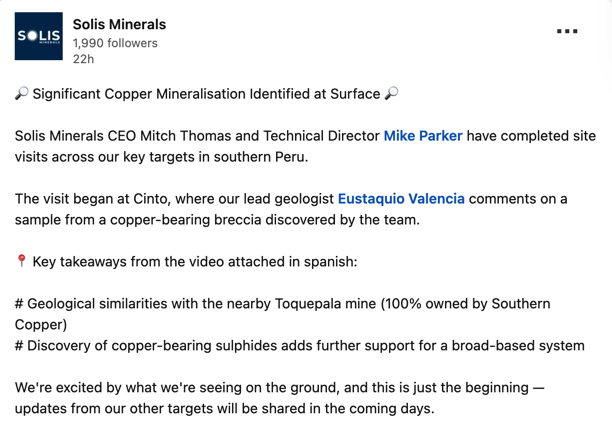Click the 'Geological similarities' bullet line
This screenshot has height=440, width=612.
click(x=283, y=304)
